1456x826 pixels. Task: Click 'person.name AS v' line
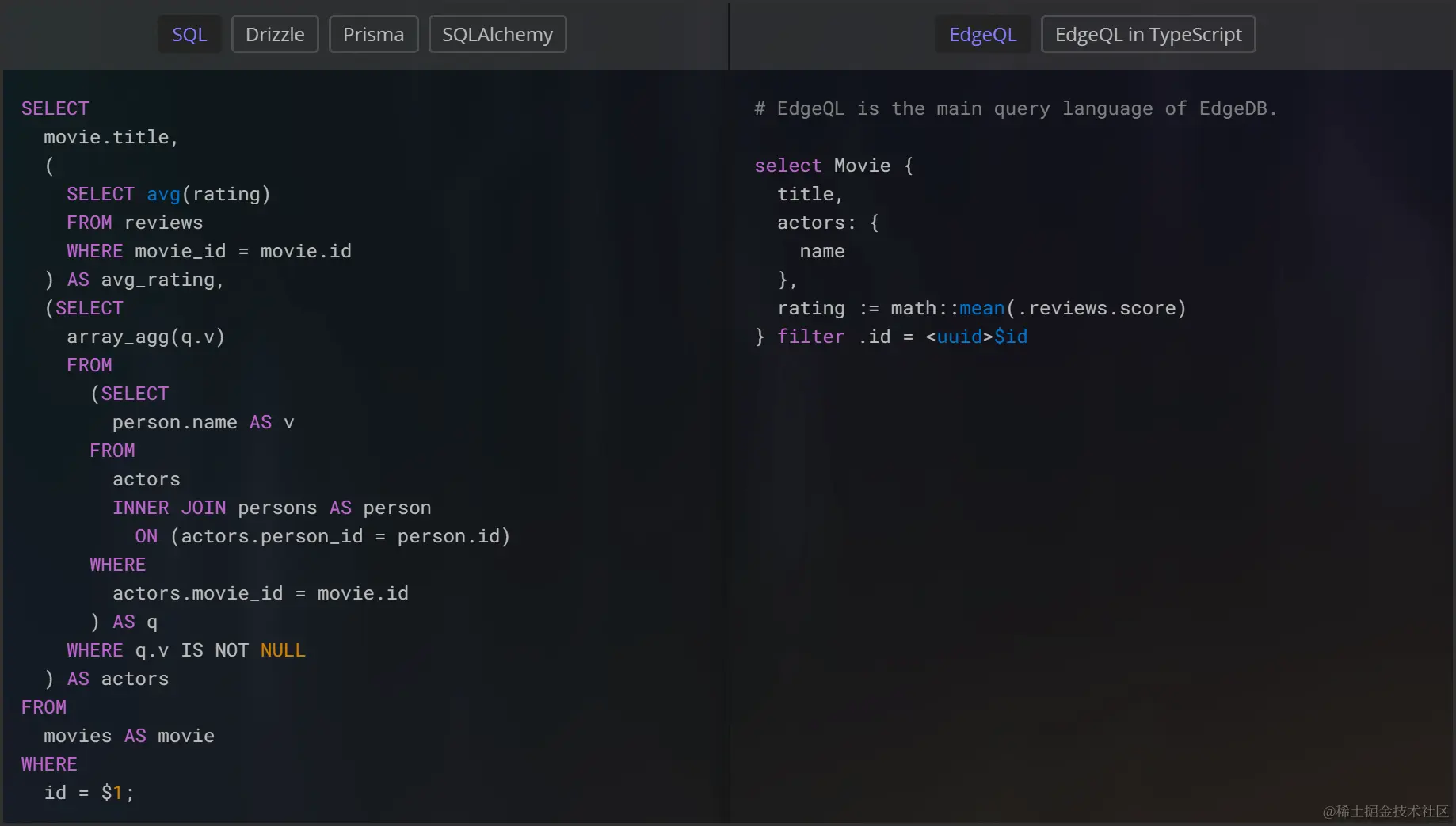point(203,422)
